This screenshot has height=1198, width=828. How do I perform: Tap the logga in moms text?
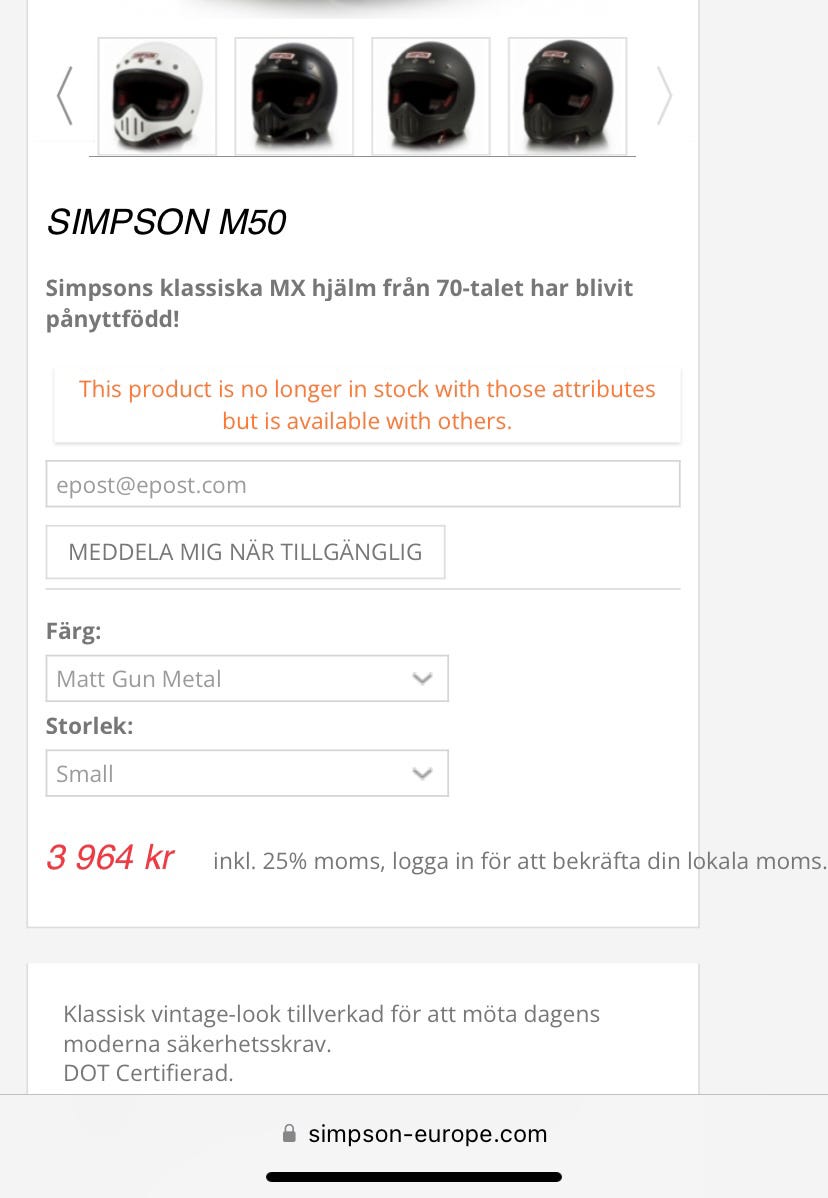[x=520, y=861]
